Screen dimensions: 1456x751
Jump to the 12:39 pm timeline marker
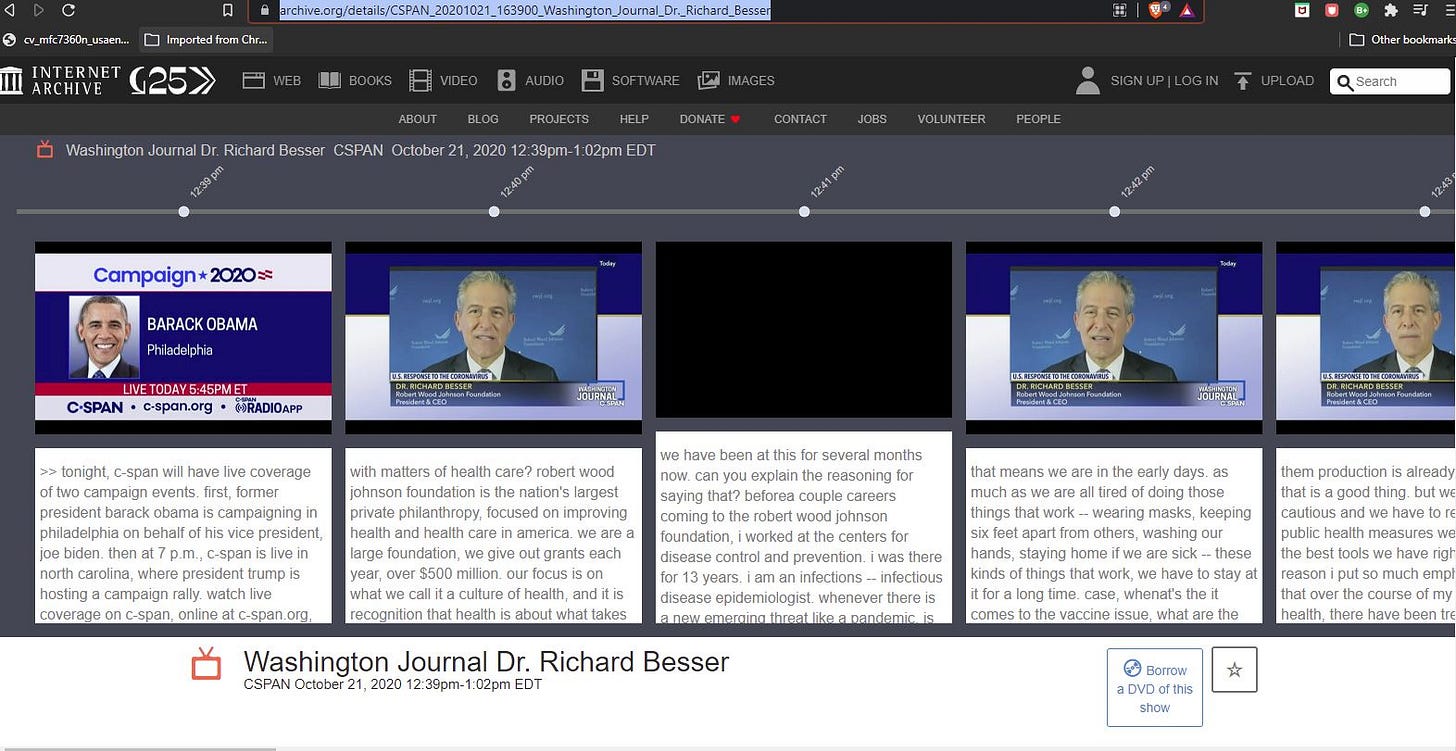click(x=183, y=212)
